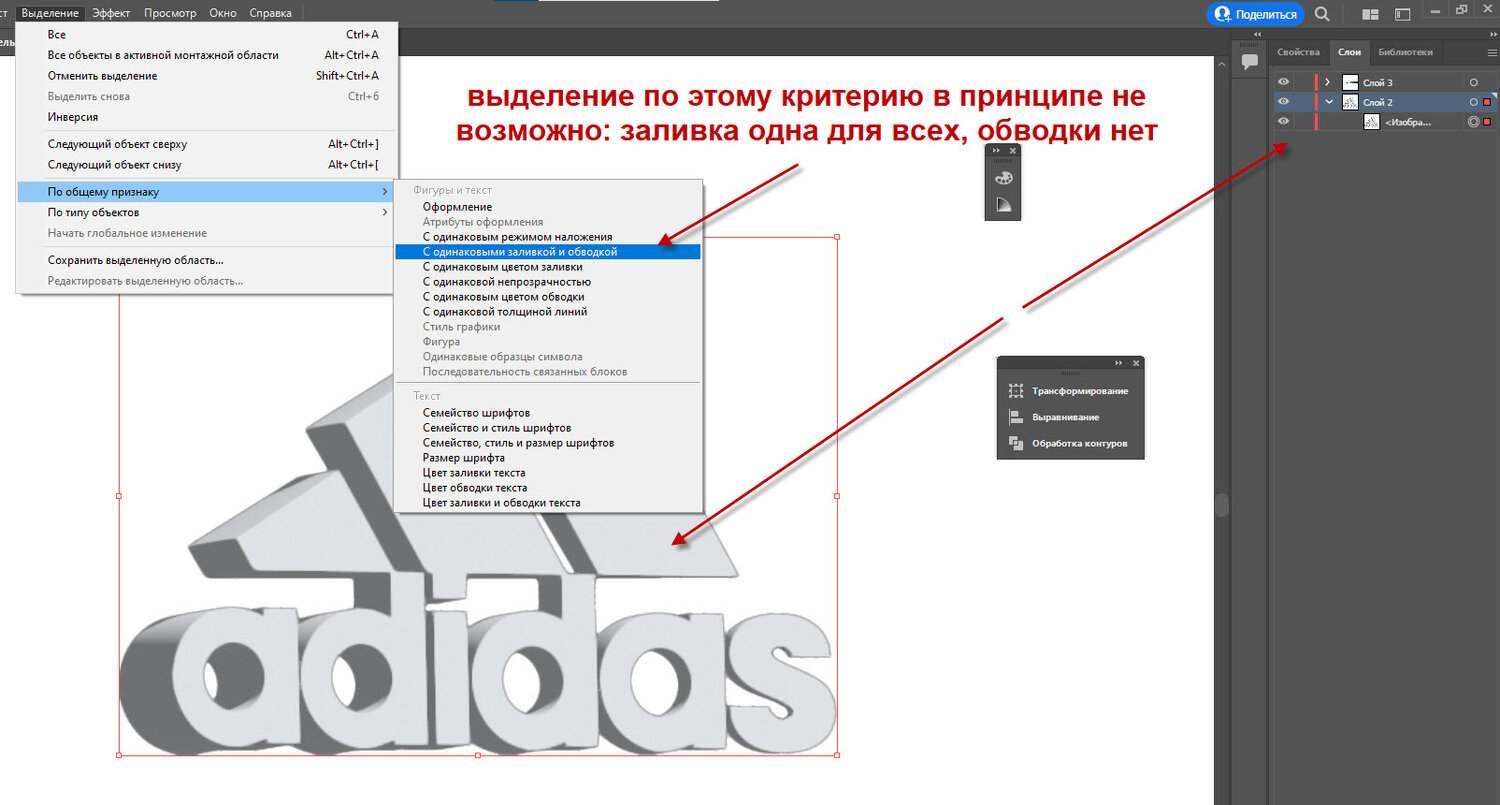The height and width of the screenshot is (805, 1500).
Task: Click the red selection square of the image sublayer
Action: (1487, 122)
